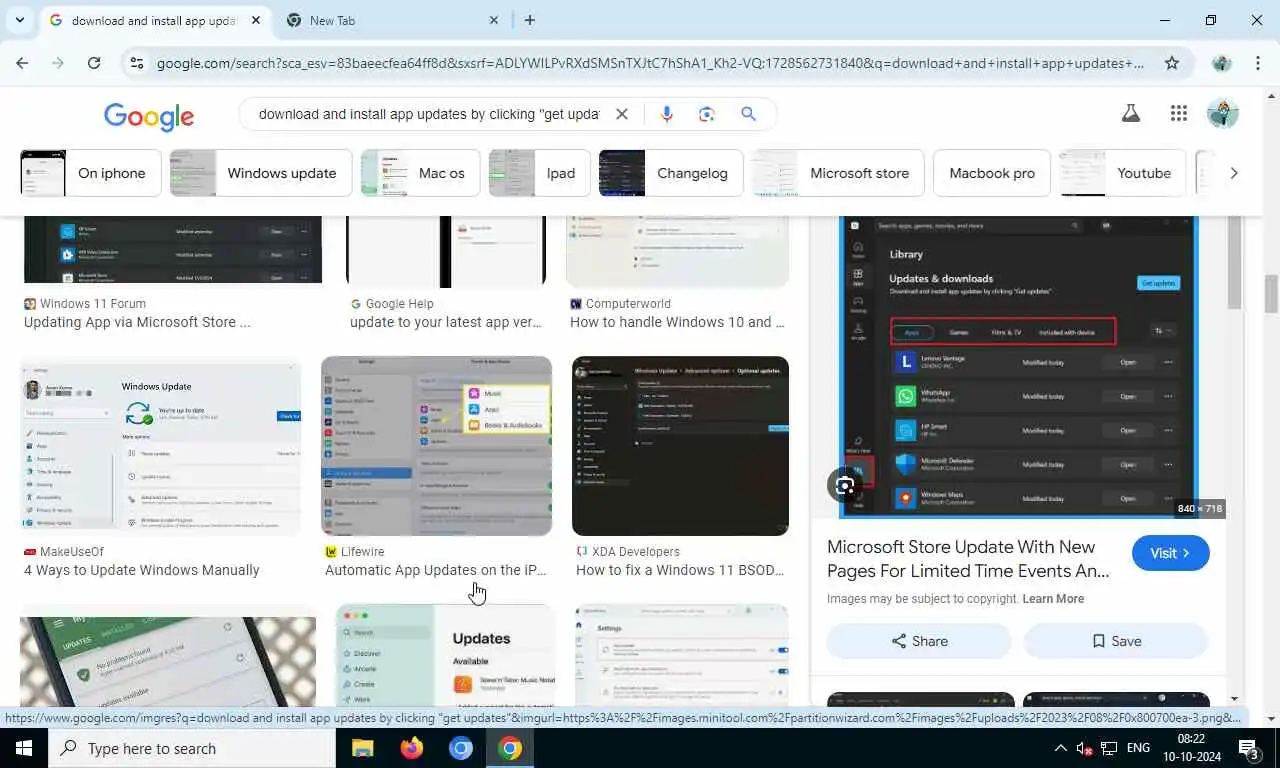The height and width of the screenshot is (768, 1280).
Task: Open the muted volume tray icon
Action: [x=1085, y=748]
